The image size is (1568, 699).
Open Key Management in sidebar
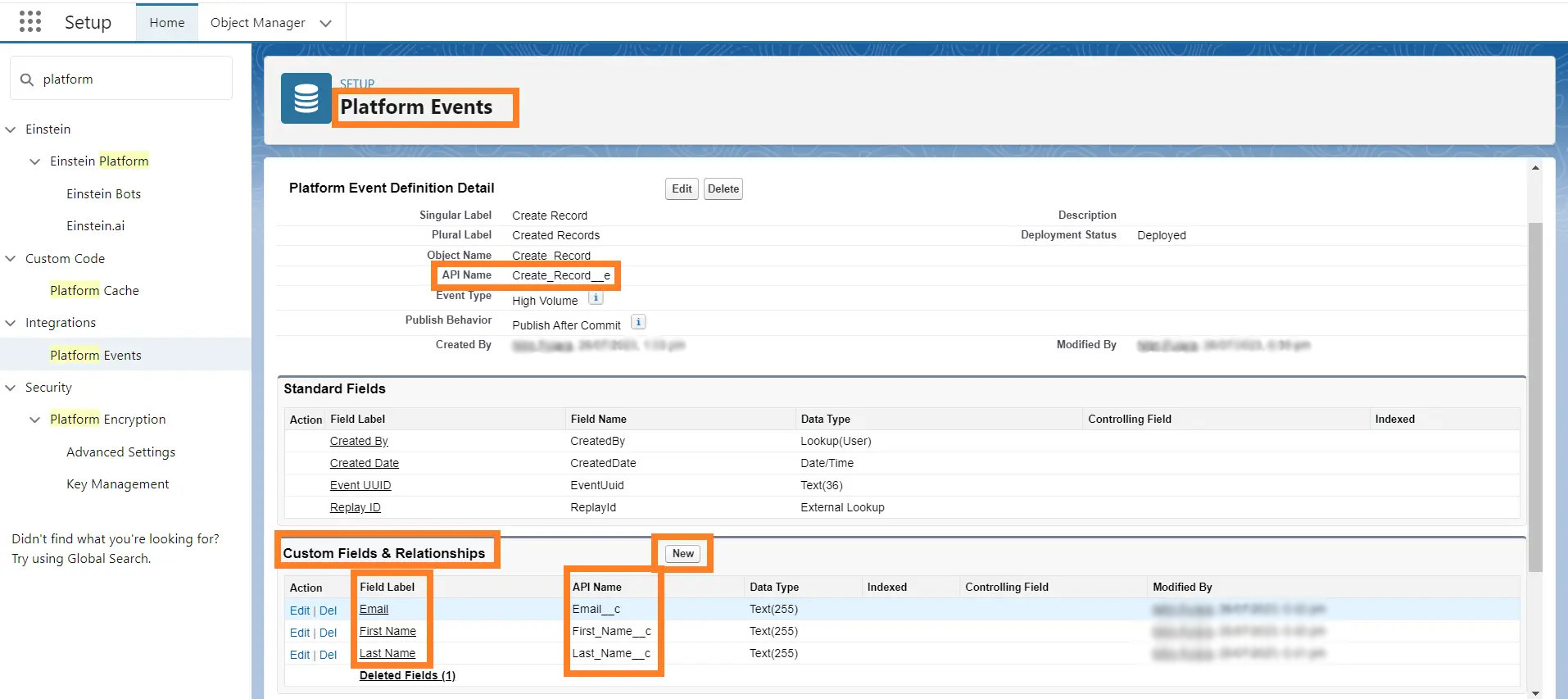(x=118, y=484)
